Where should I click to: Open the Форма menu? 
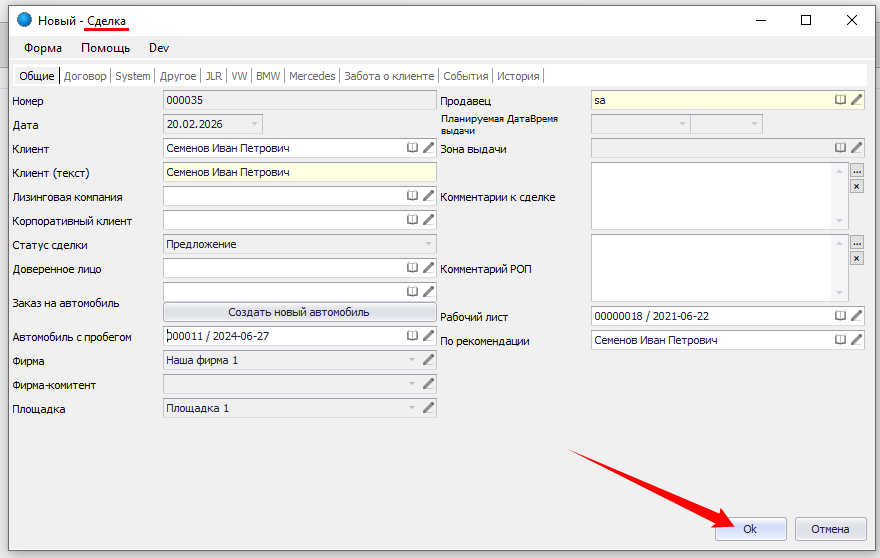pyautogui.click(x=43, y=48)
